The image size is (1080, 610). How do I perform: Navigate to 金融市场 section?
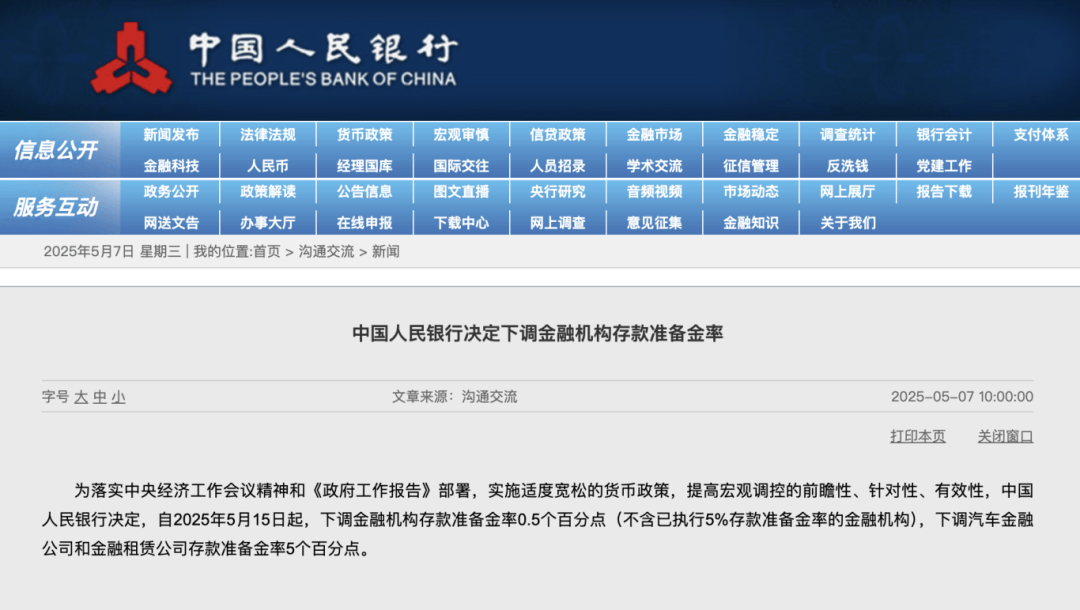click(x=655, y=136)
